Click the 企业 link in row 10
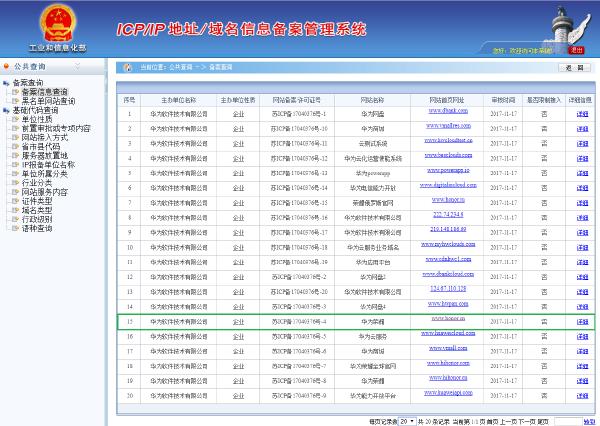The height and width of the screenshot is (426, 600). 238,248
